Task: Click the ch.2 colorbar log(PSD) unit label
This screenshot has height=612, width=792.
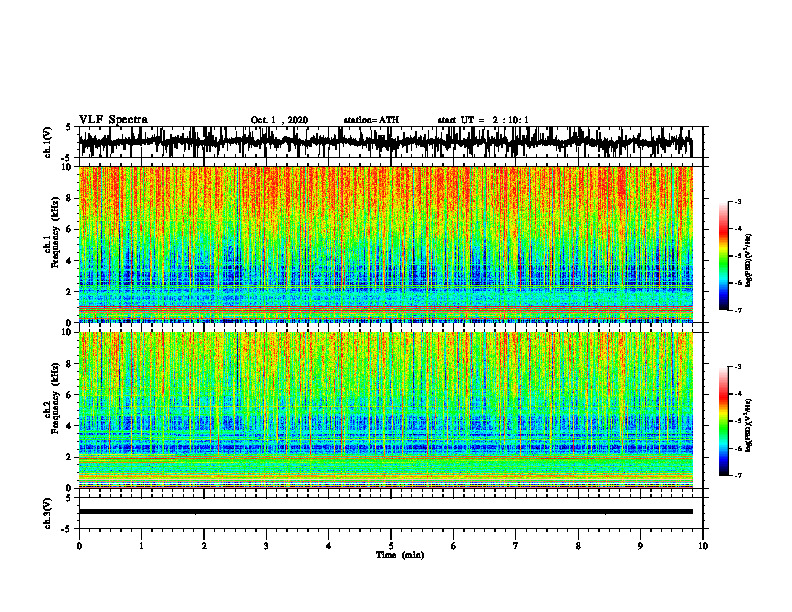Action: [x=749, y=426]
